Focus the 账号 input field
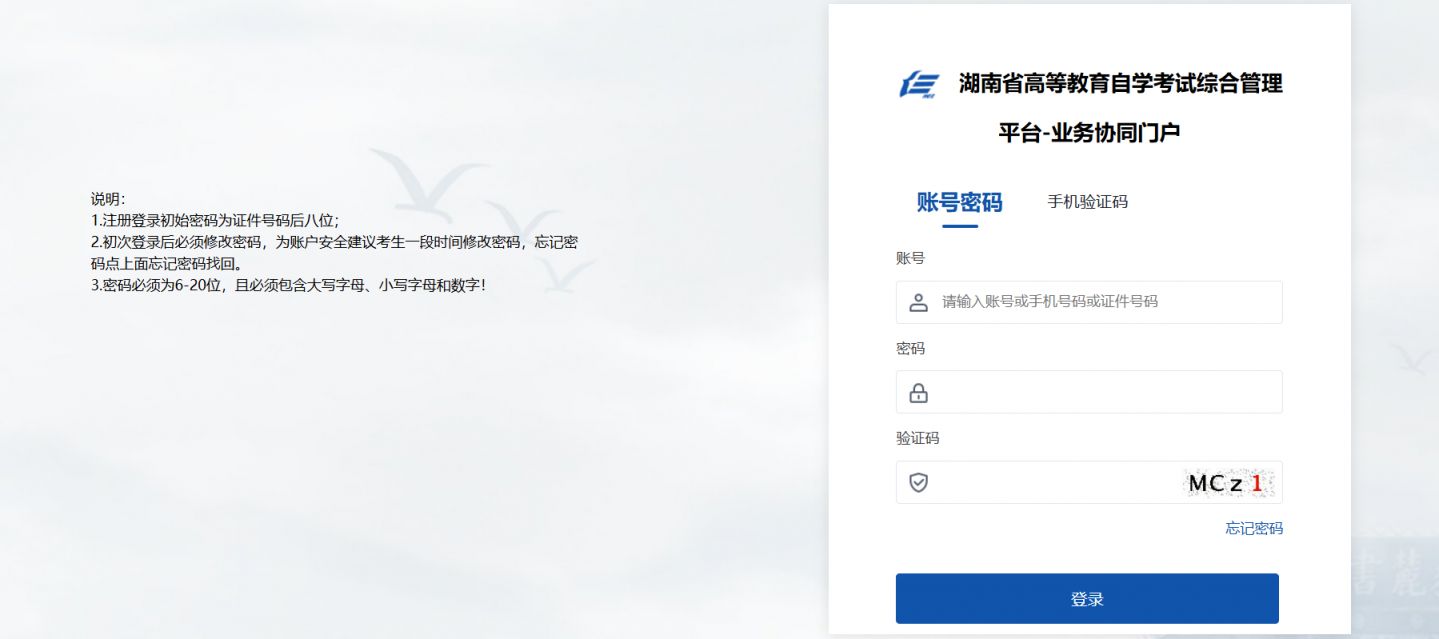 point(1089,302)
